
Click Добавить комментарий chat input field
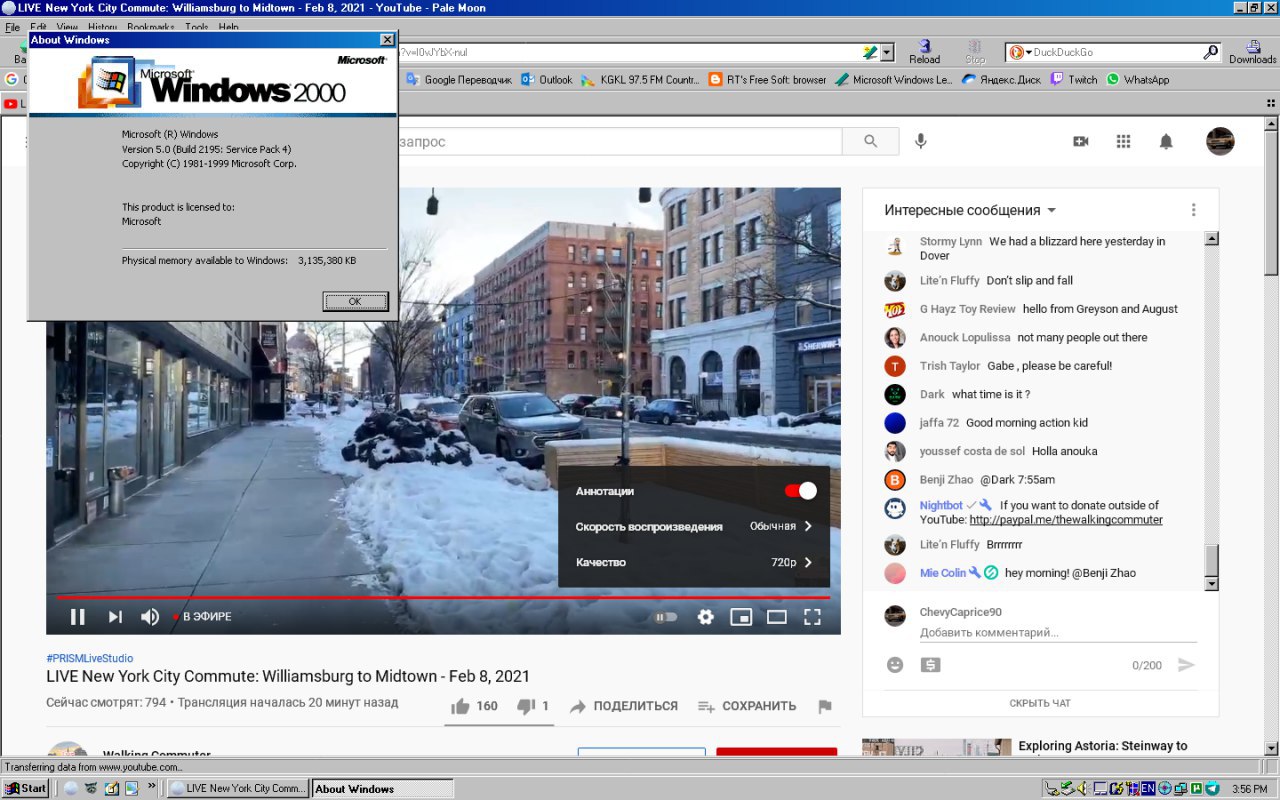click(x=1057, y=633)
